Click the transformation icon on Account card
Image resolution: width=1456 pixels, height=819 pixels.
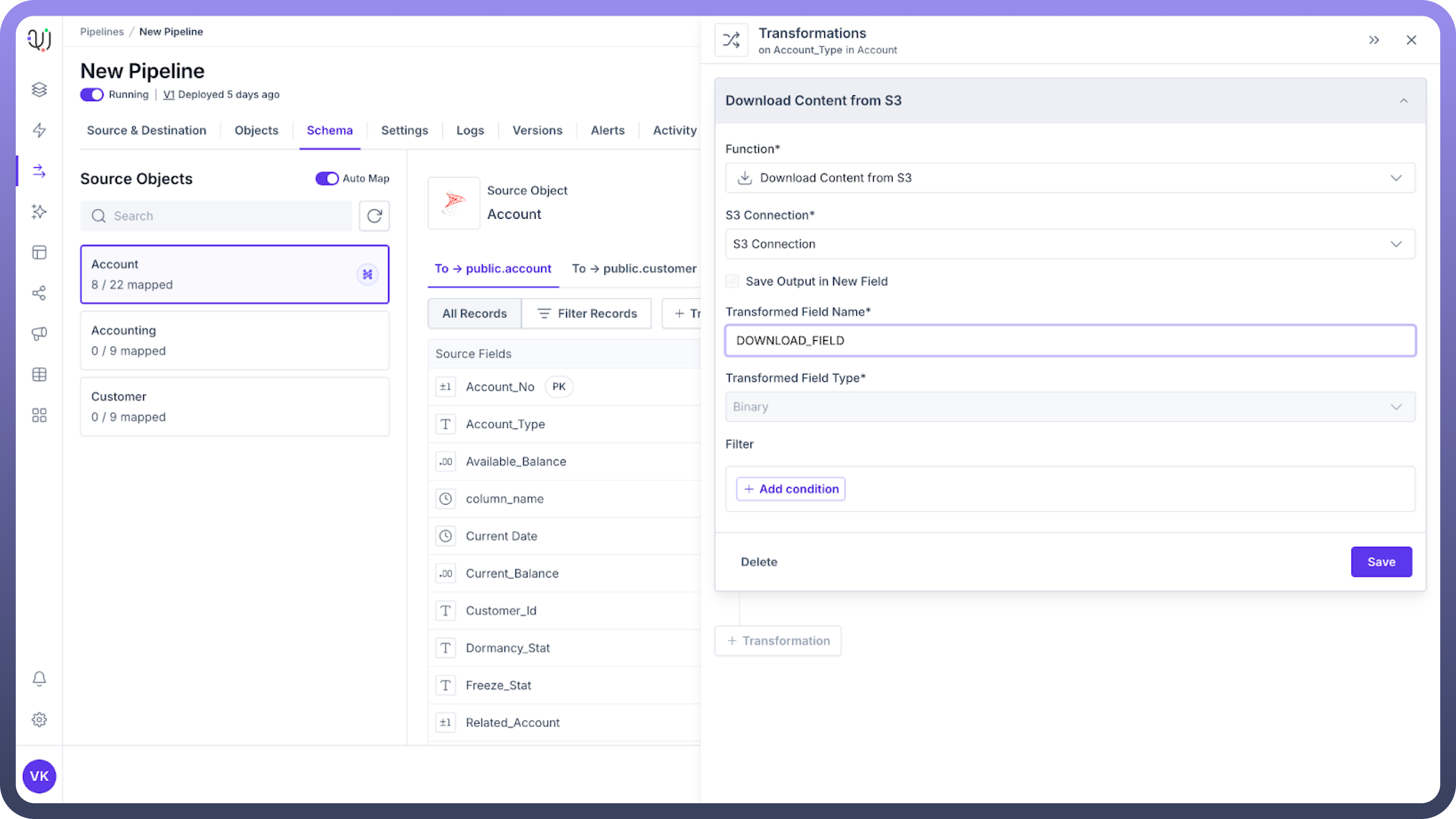(x=368, y=274)
